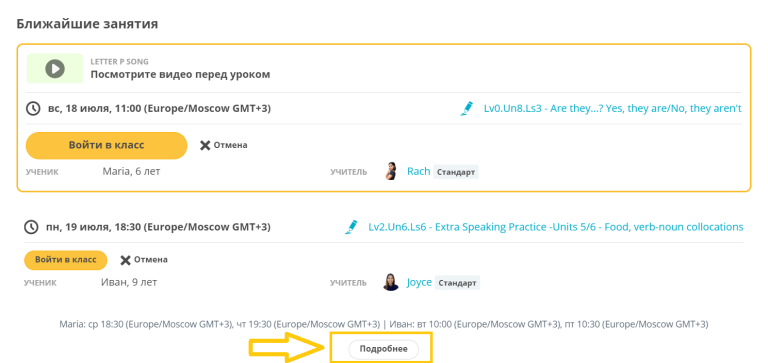Open teacher Joyce's avatar photo
Viewport: 768px width, 363px height.
click(390, 283)
